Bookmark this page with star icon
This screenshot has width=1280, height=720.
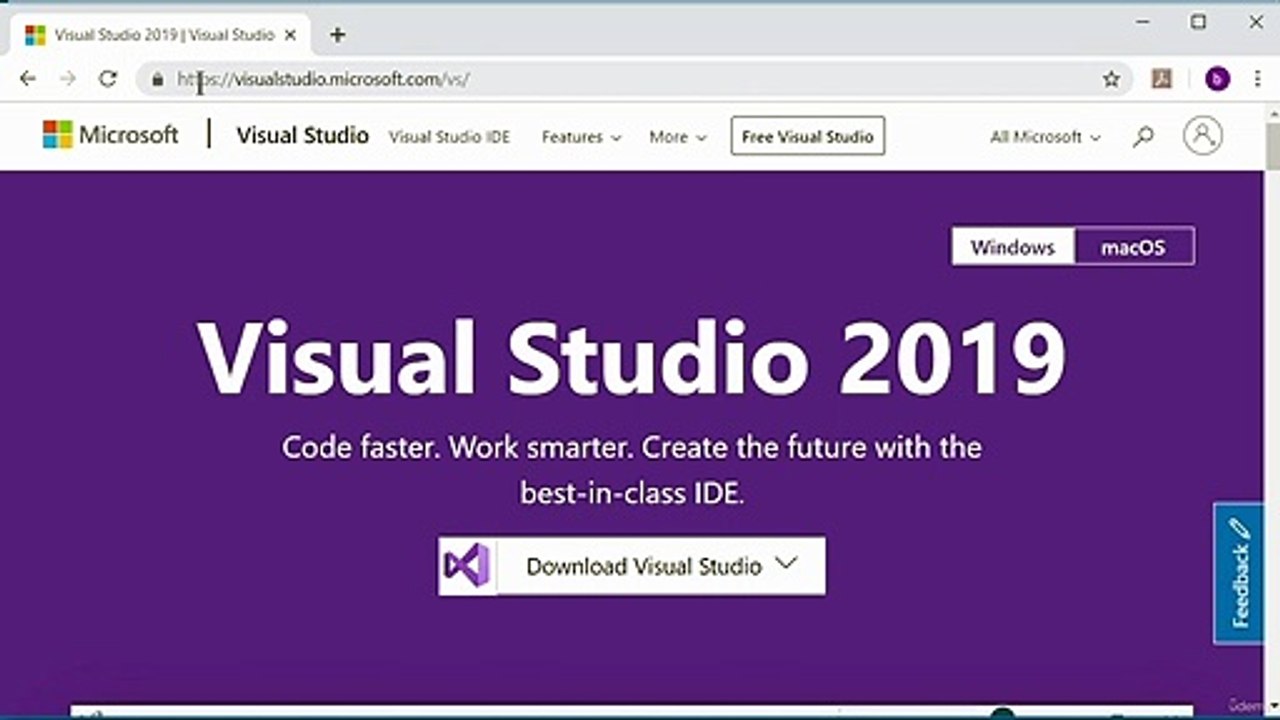[1111, 79]
